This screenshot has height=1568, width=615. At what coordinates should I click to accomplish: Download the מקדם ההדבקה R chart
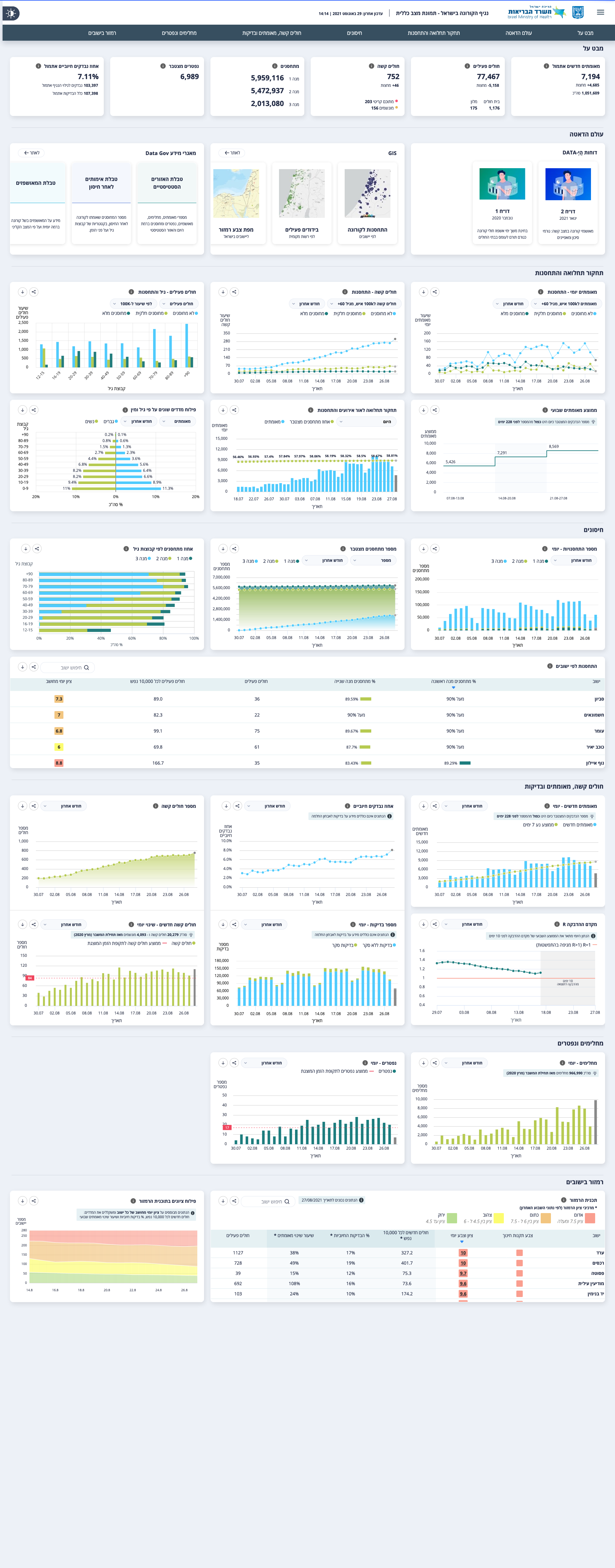[x=423, y=924]
